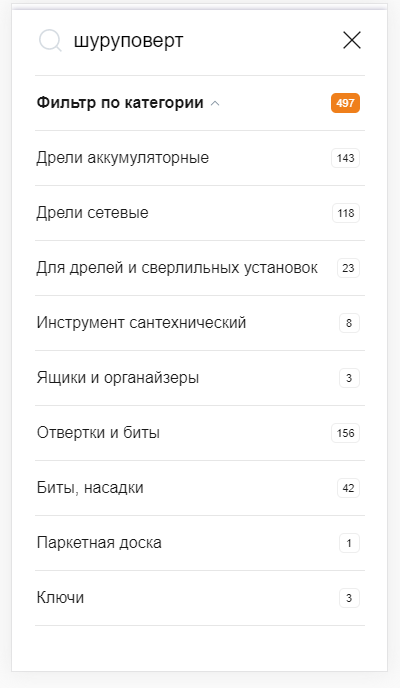Select Дрели сетевые category
Viewport: 400px width, 688px height.
200,213
